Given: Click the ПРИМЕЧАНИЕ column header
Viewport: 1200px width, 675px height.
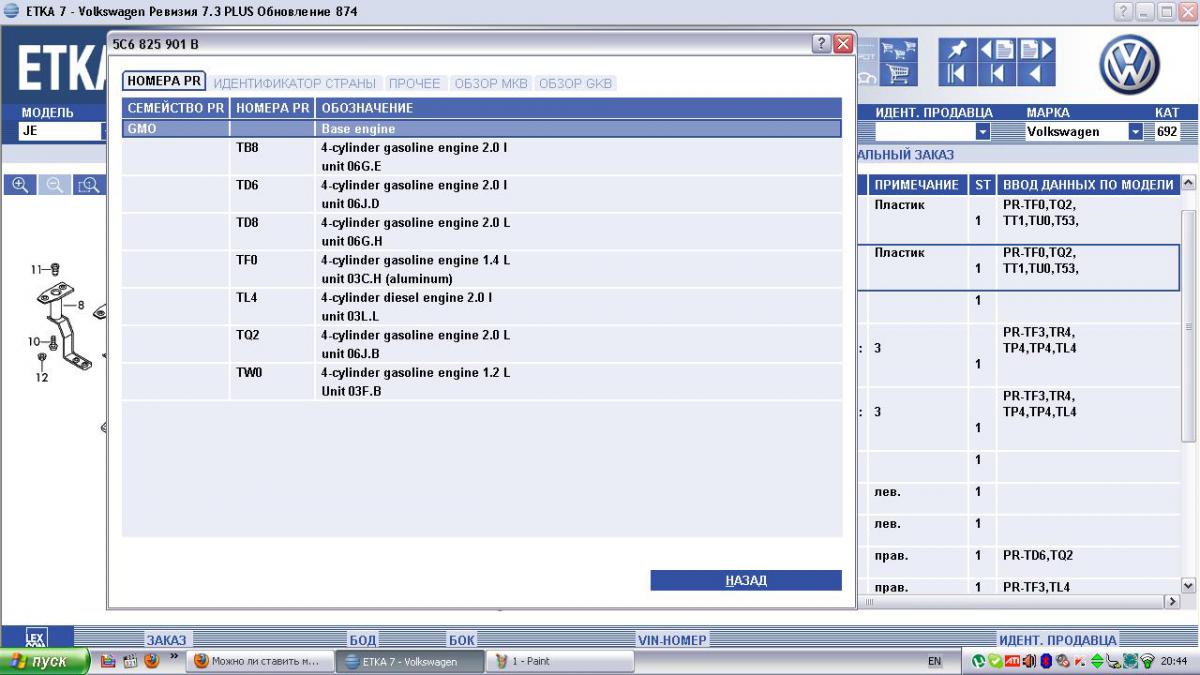Looking at the screenshot, I should pyautogui.click(x=917, y=185).
